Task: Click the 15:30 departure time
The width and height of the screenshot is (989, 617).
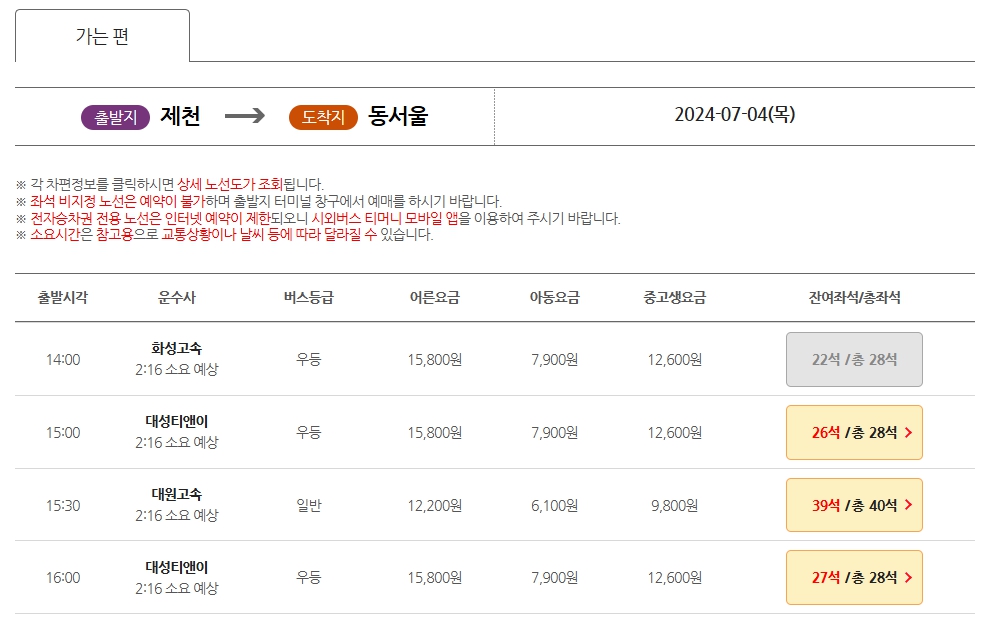Action: tap(63, 505)
